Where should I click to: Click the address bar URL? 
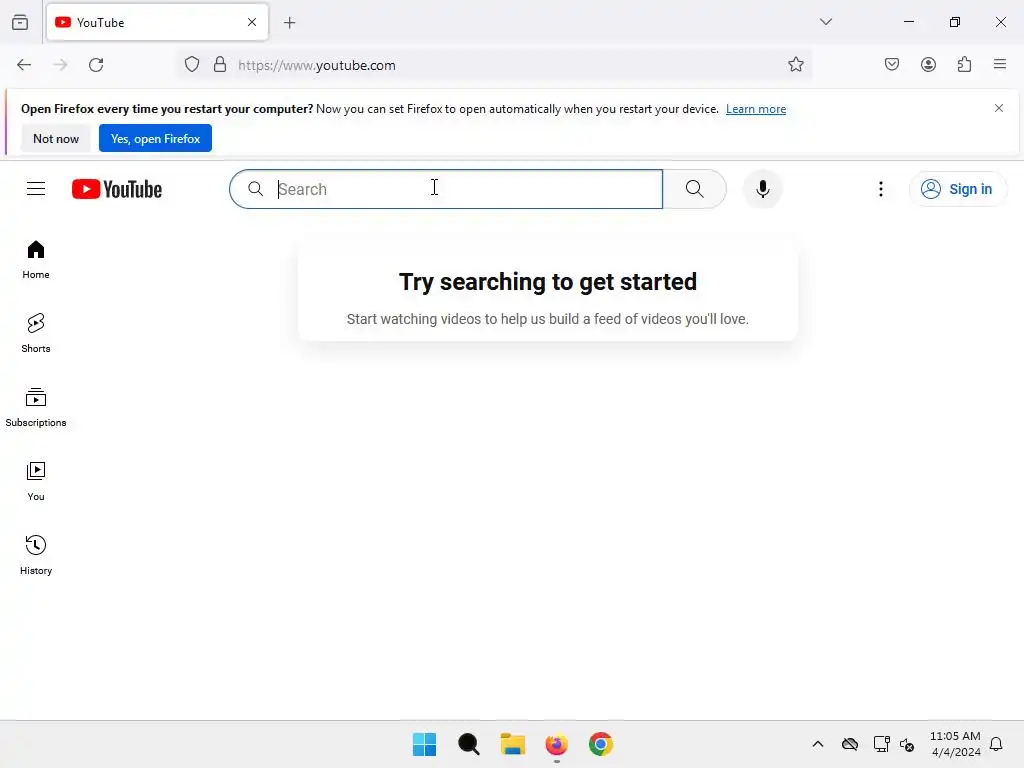tap(317, 65)
